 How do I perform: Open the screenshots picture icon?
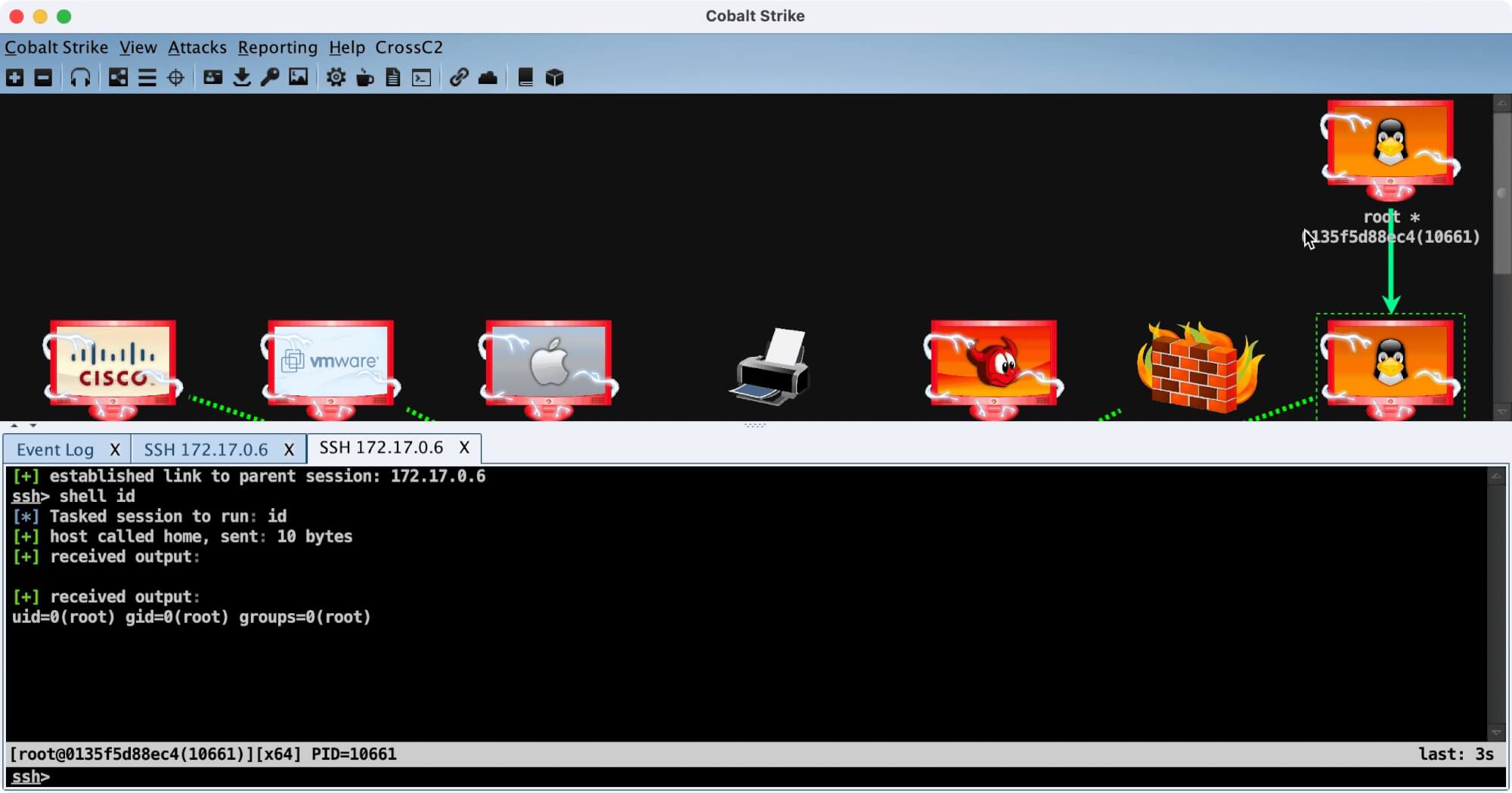[x=299, y=77]
